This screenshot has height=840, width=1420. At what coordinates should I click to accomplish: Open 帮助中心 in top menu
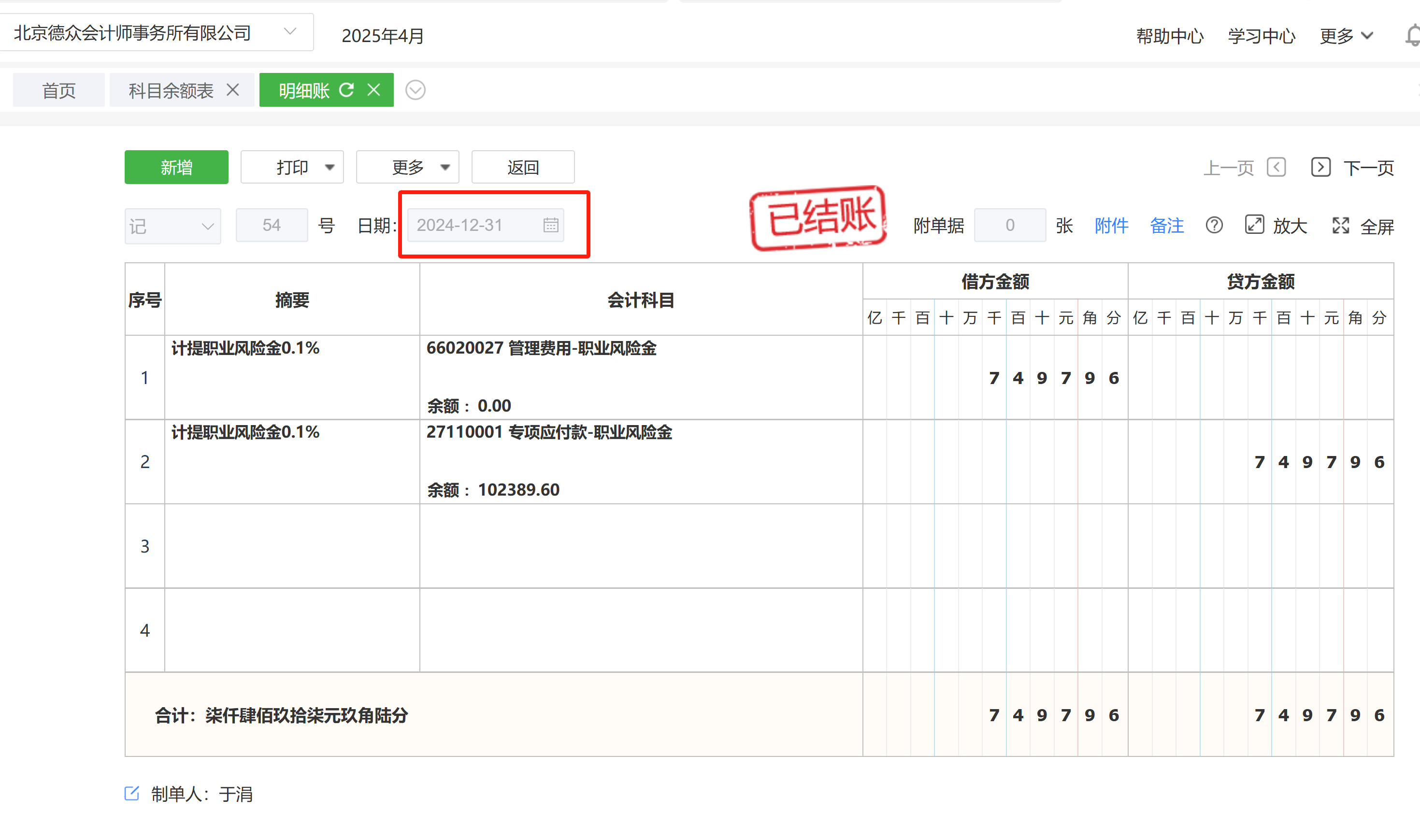[x=1169, y=36]
